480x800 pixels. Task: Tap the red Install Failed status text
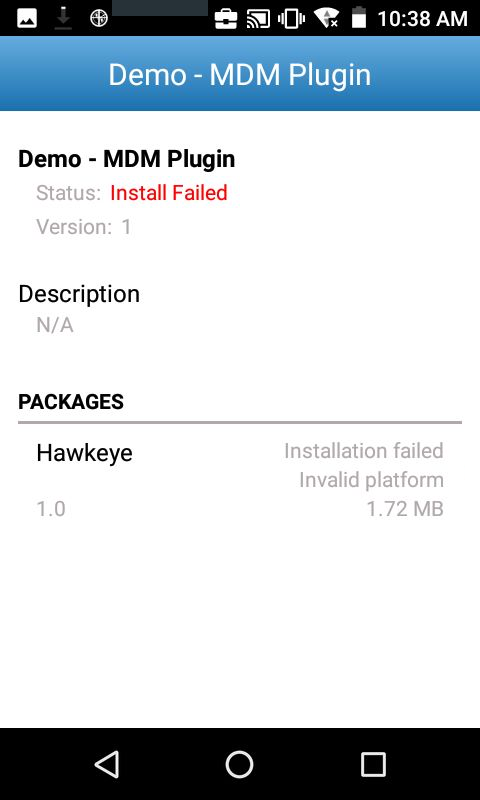click(x=169, y=193)
